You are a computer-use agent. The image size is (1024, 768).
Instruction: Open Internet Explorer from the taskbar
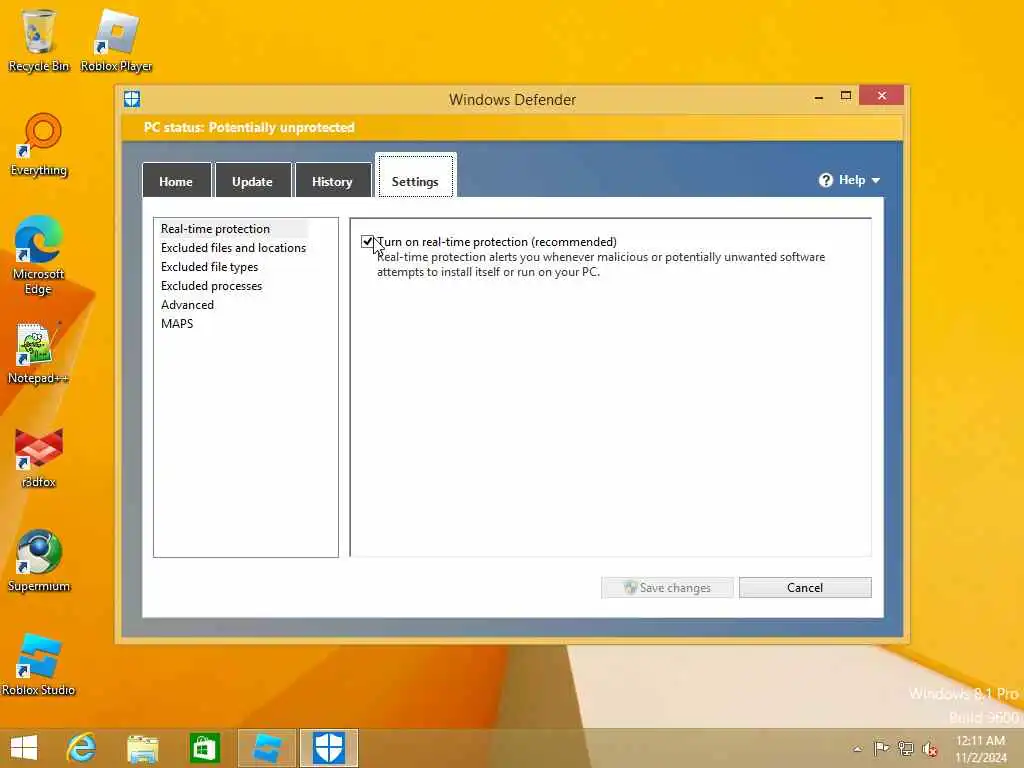click(82, 748)
